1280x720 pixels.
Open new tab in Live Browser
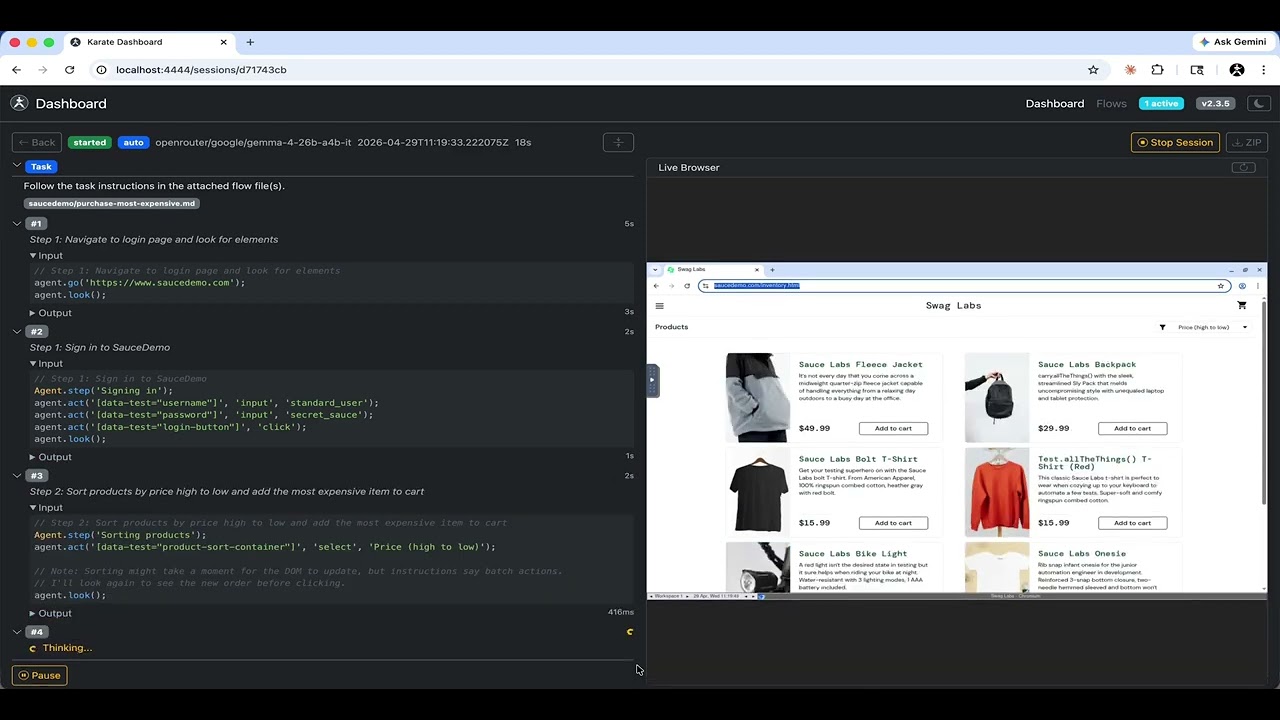click(772, 270)
